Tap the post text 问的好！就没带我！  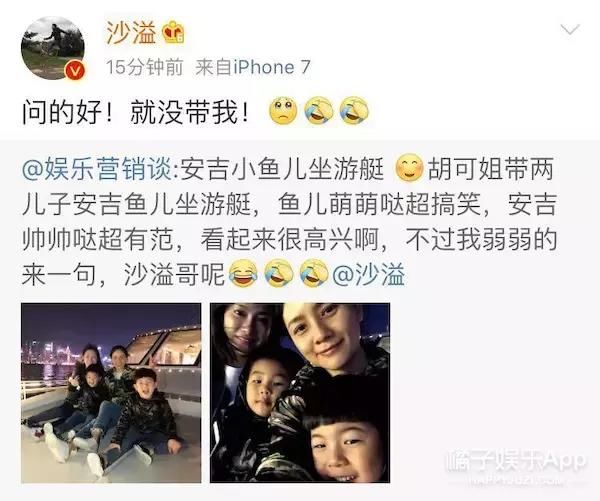[136, 112]
